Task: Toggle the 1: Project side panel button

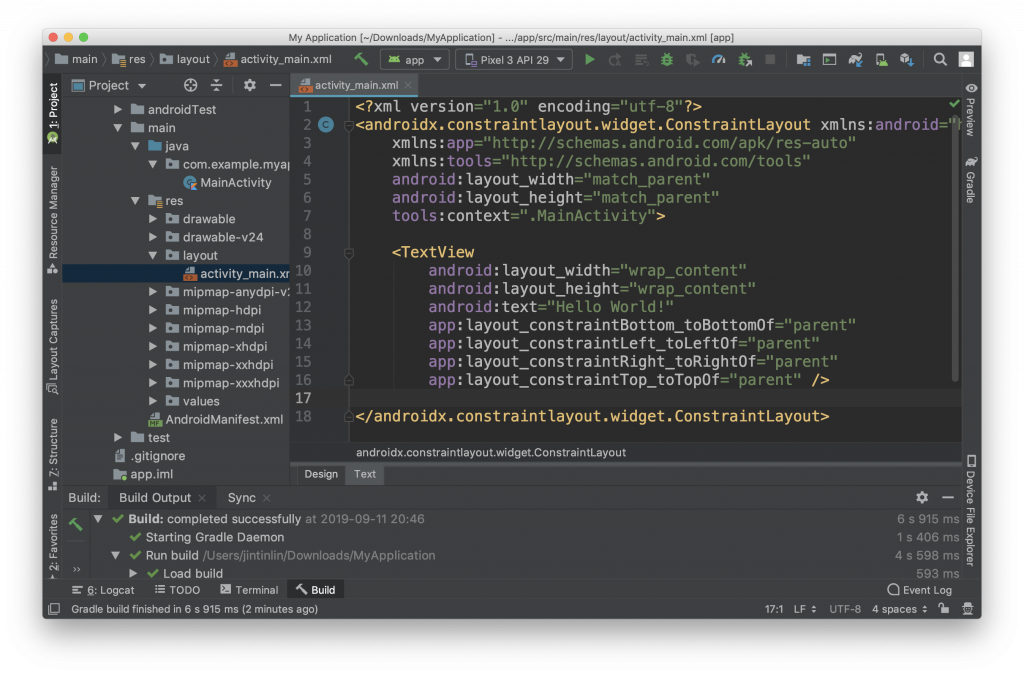Action: point(53,113)
